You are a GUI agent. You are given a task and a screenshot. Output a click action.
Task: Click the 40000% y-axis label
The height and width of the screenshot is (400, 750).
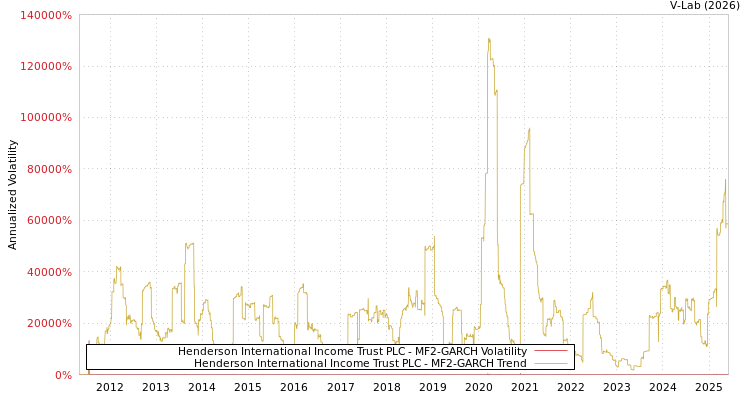click(49, 272)
